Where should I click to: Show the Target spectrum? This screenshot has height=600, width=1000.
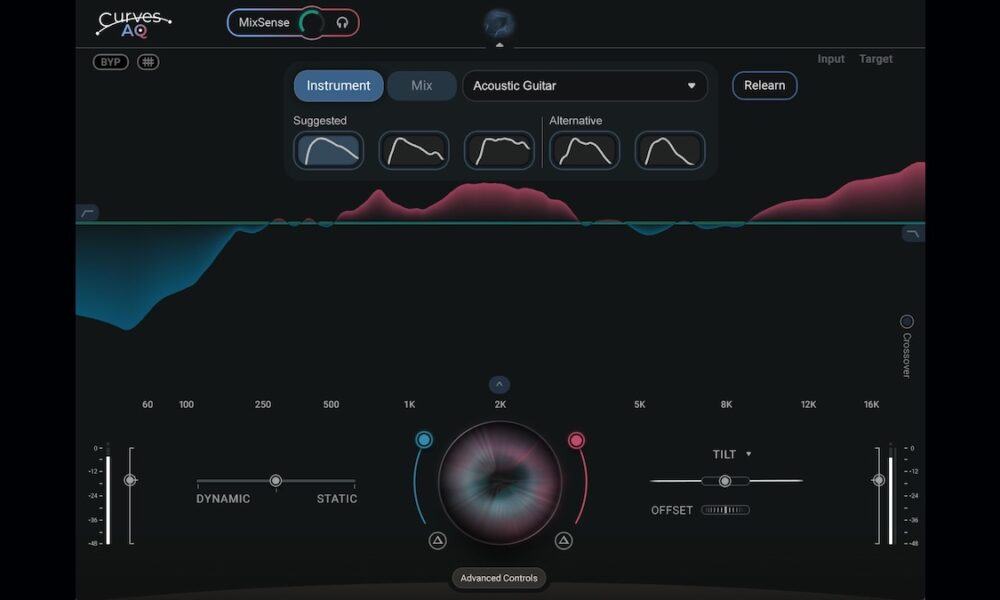(876, 59)
